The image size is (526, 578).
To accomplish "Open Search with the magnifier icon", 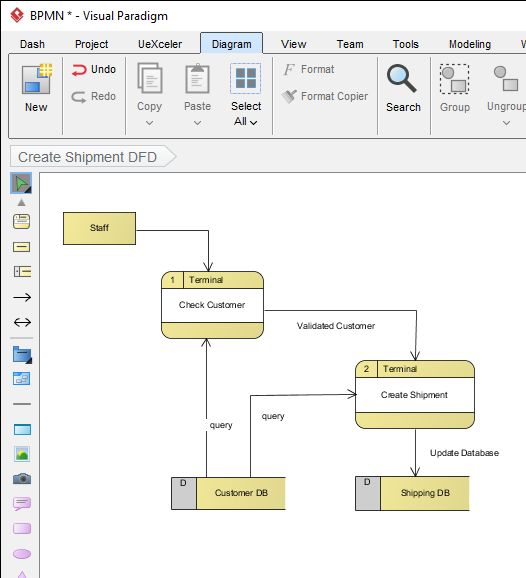I will click(x=402, y=78).
